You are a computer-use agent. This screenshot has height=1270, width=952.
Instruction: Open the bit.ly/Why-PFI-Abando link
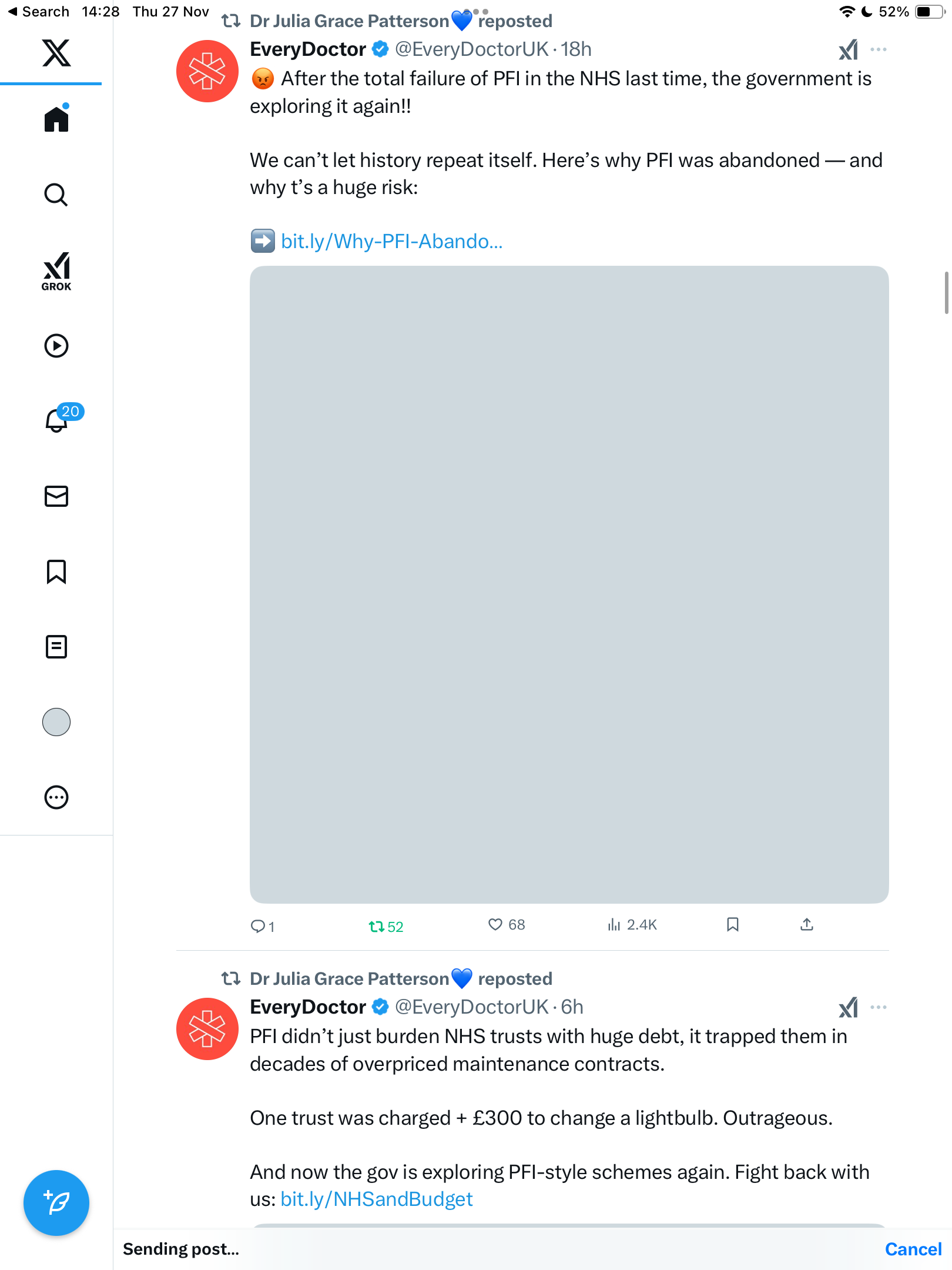[x=391, y=241]
